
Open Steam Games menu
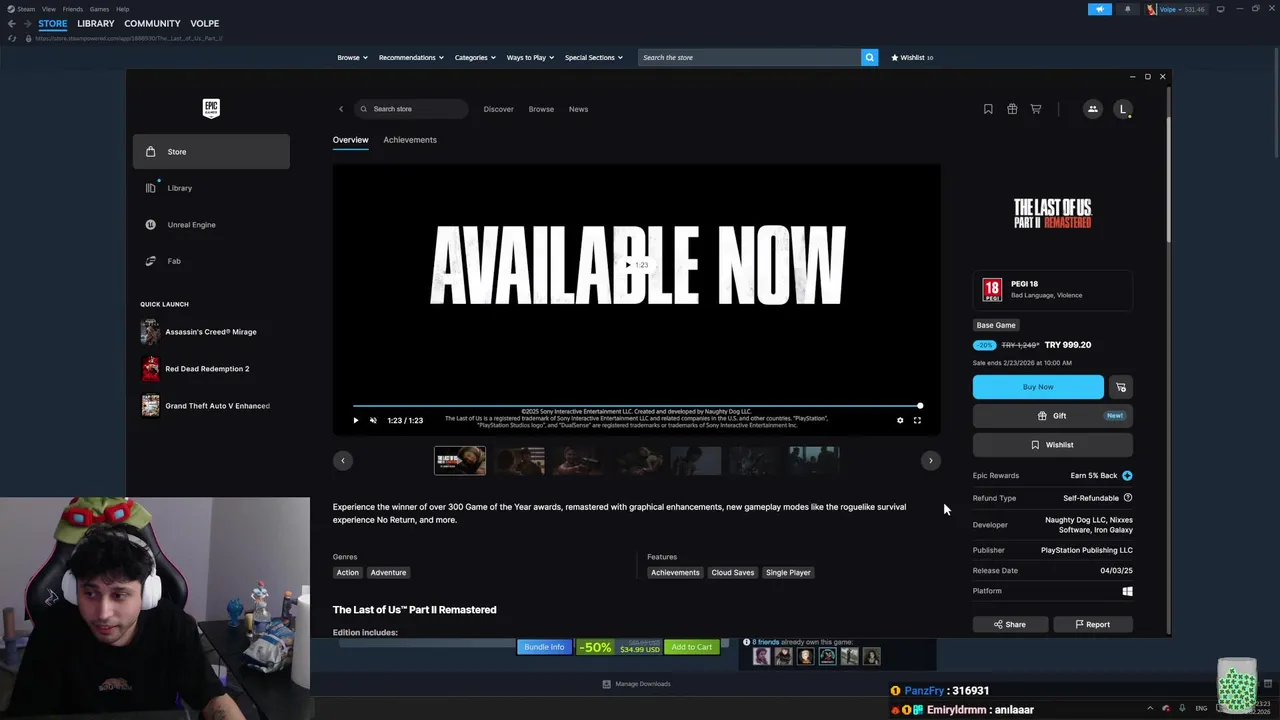click(99, 9)
